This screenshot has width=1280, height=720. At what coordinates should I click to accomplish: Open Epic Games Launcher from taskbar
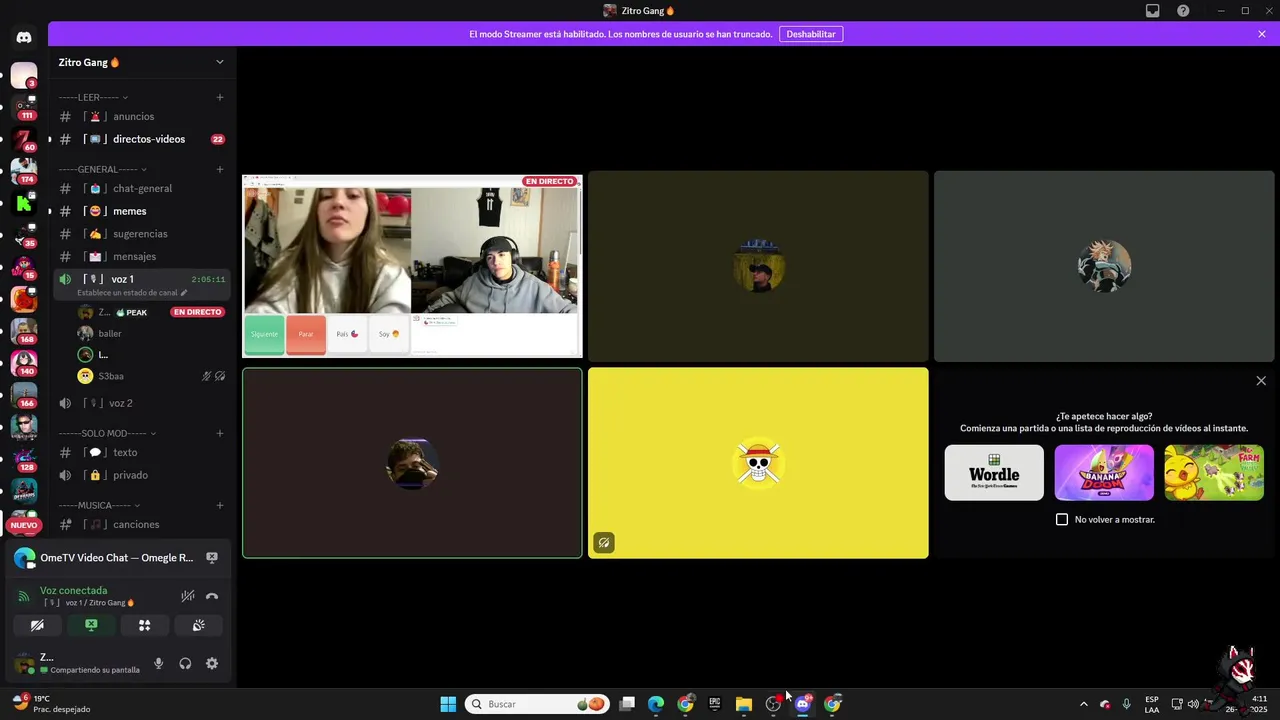[715, 704]
